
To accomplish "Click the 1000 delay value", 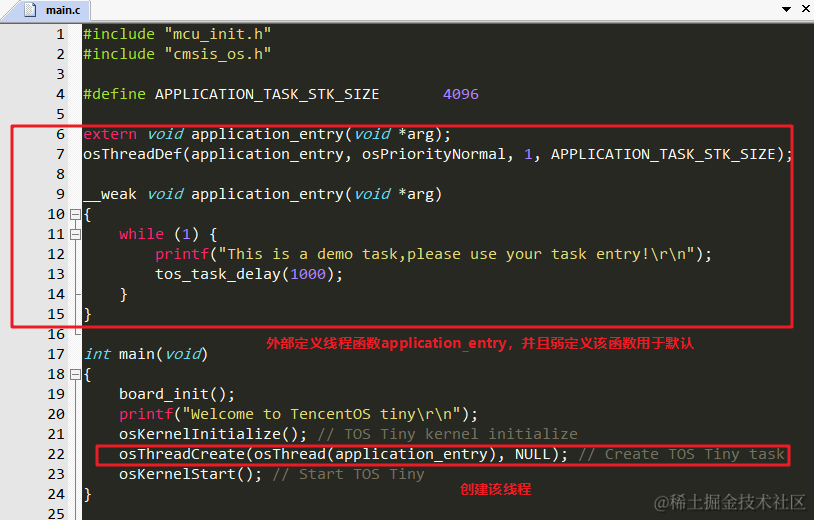I will click(308, 274).
